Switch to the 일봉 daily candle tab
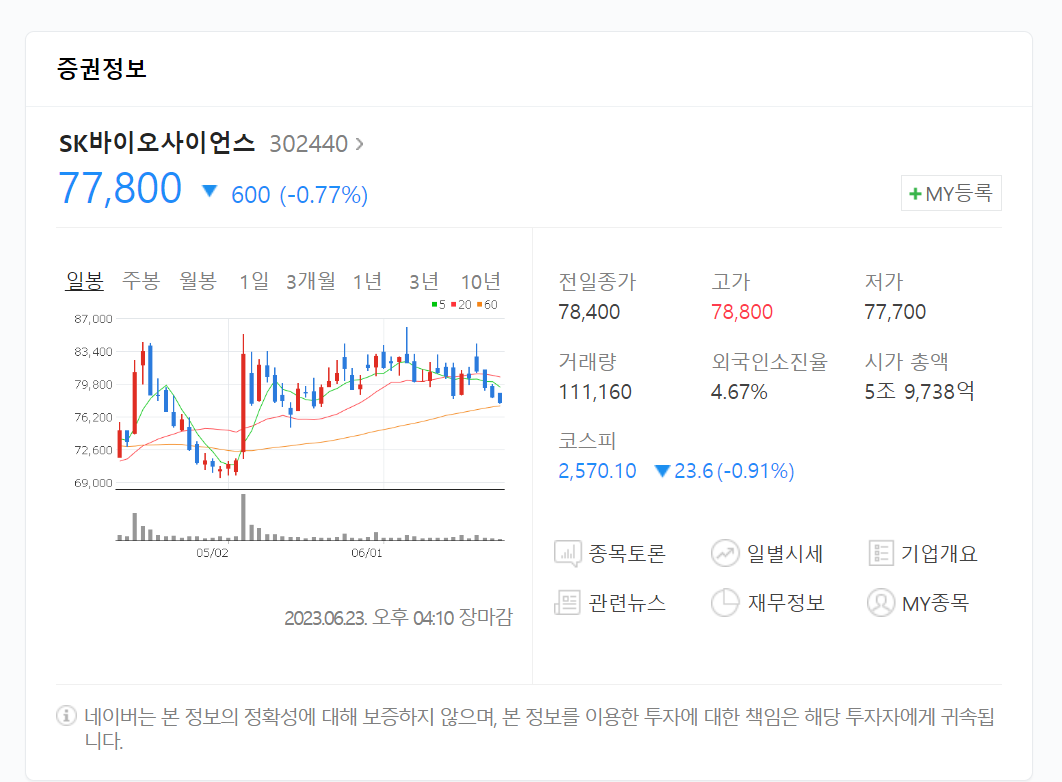The image size is (1062, 782). (85, 281)
